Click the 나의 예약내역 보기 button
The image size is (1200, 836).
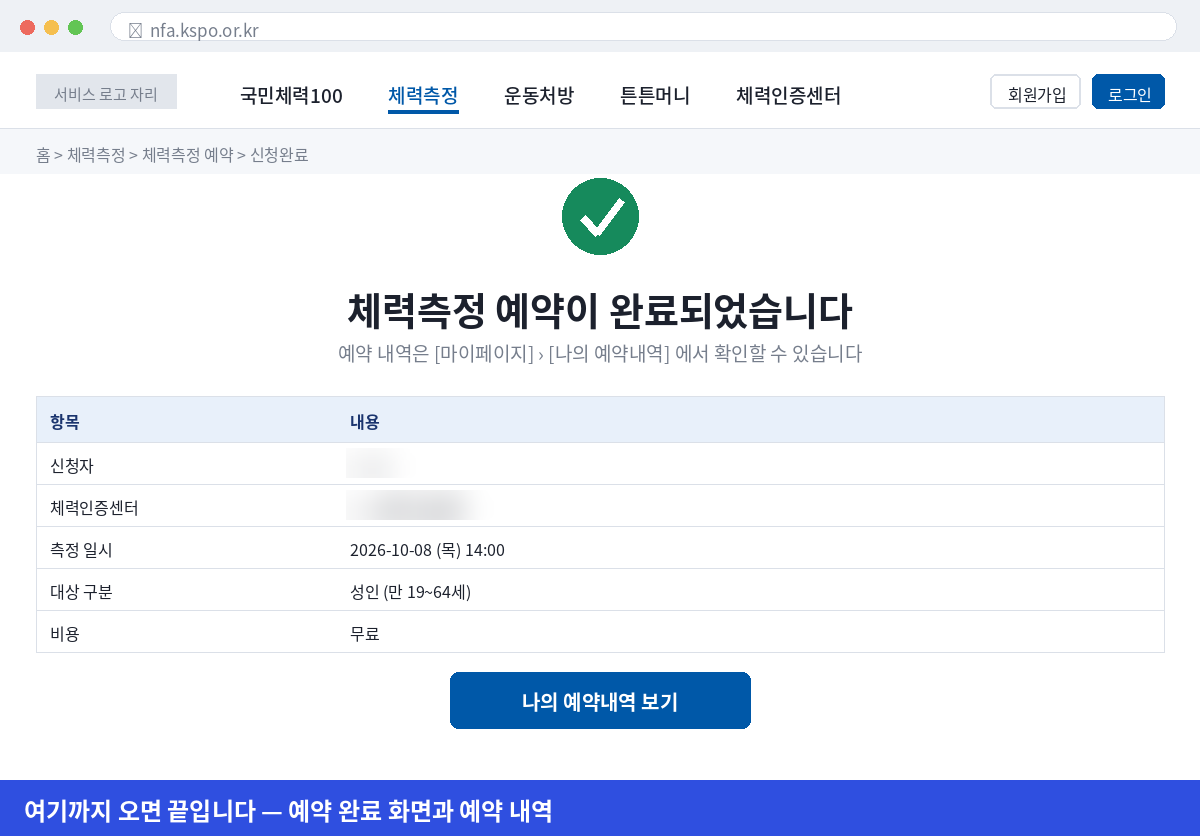(x=600, y=701)
